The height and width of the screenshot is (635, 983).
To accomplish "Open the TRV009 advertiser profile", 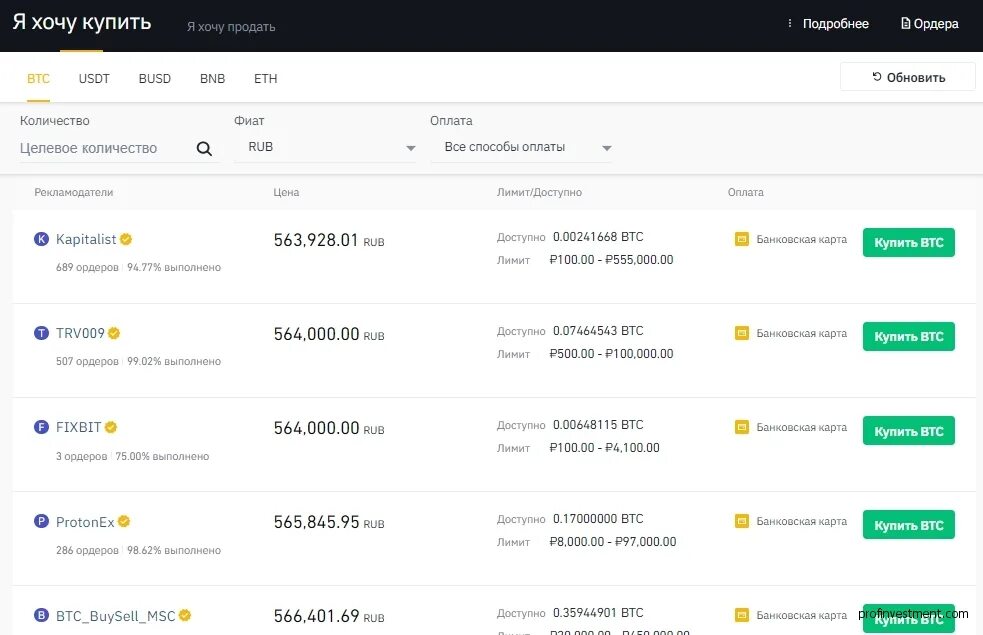I will [80, 333].
